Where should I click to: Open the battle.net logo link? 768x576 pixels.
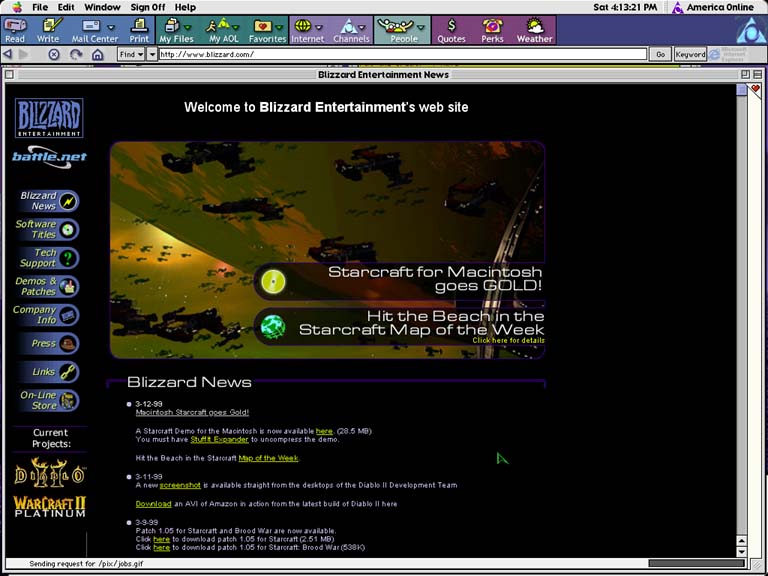coord(49,157)
